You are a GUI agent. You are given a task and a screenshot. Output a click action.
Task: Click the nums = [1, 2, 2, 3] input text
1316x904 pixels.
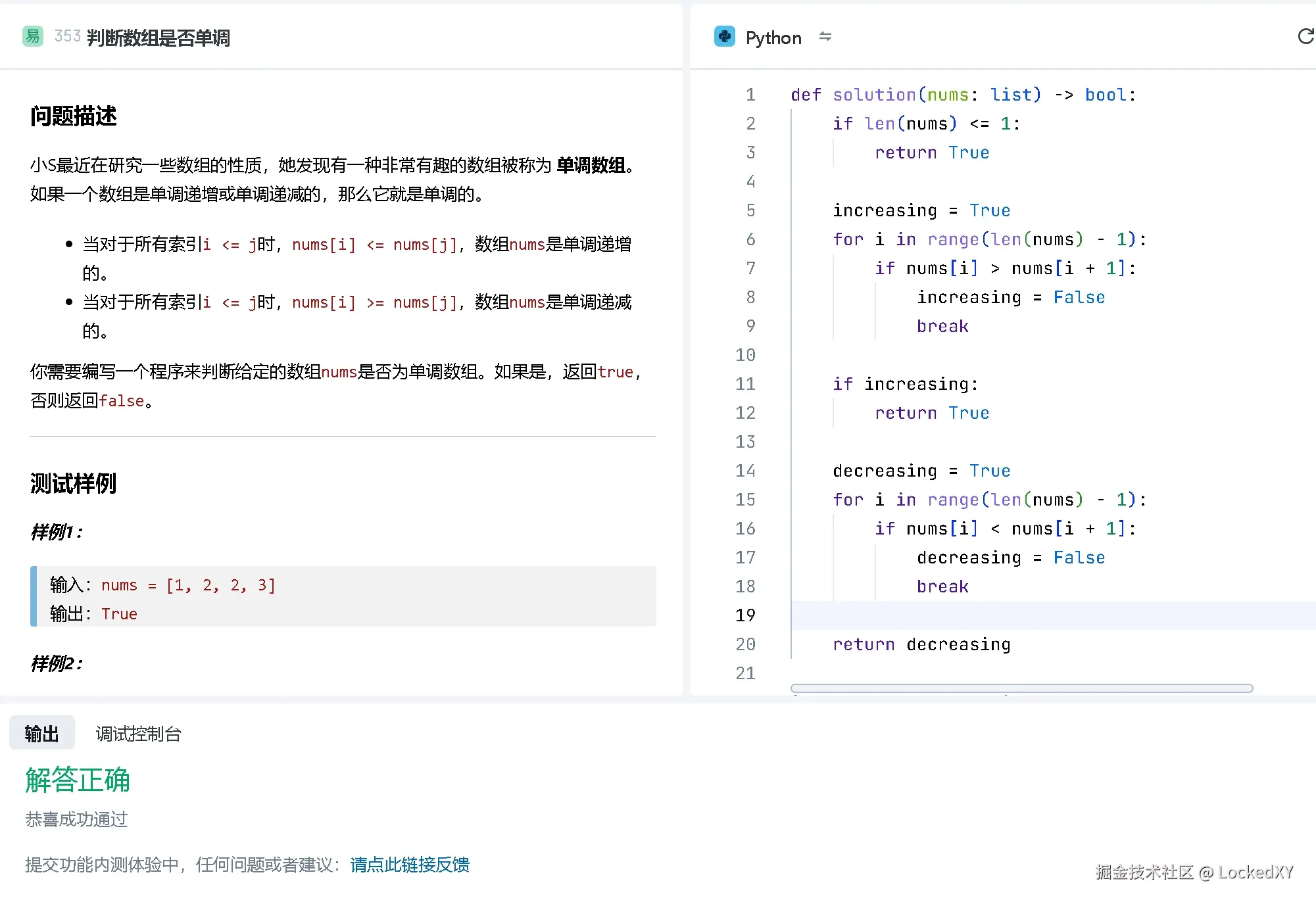pos(188,584)
